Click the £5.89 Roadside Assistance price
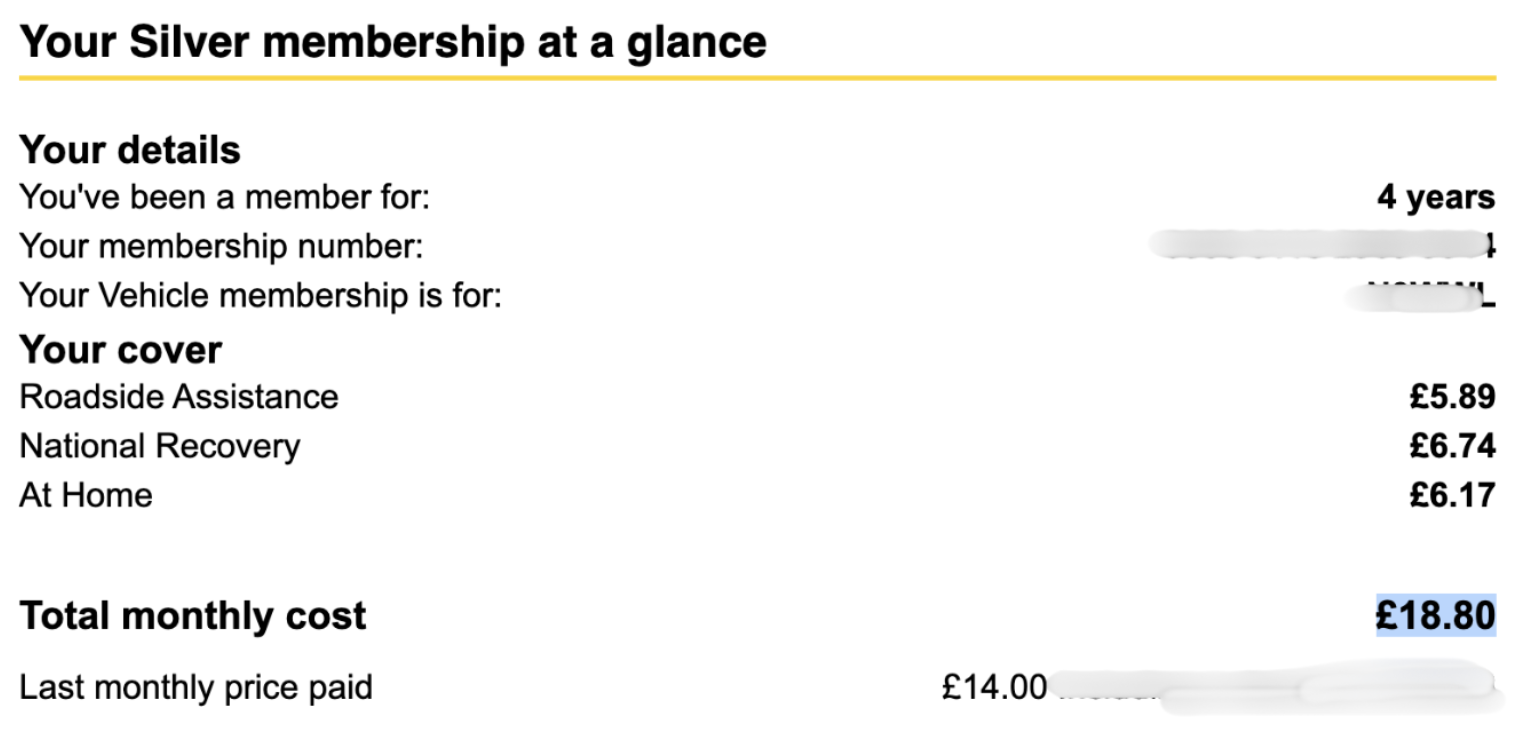The height and width of the screenshot is (744, 1528). pyautogui.click(x=1452, y=397)
